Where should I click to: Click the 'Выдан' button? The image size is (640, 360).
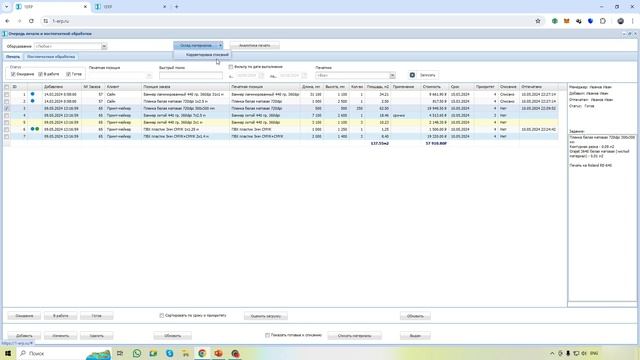click(415, 336)
